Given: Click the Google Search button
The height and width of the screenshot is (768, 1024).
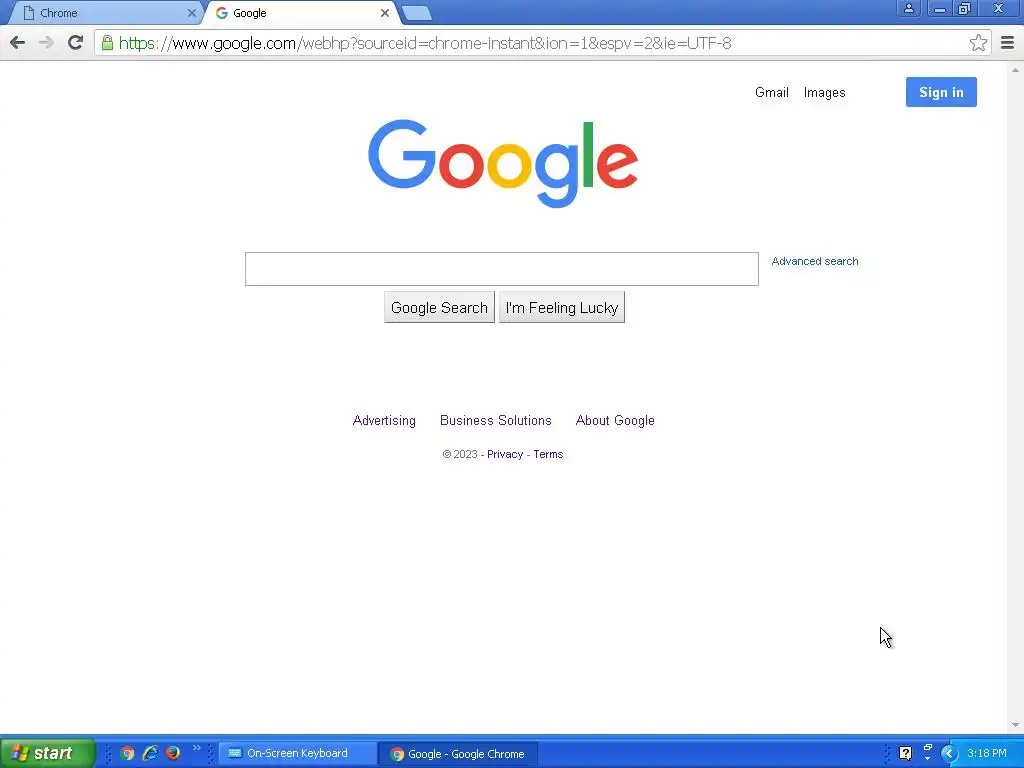Looking at the screenshot, I should pos(439,308).
